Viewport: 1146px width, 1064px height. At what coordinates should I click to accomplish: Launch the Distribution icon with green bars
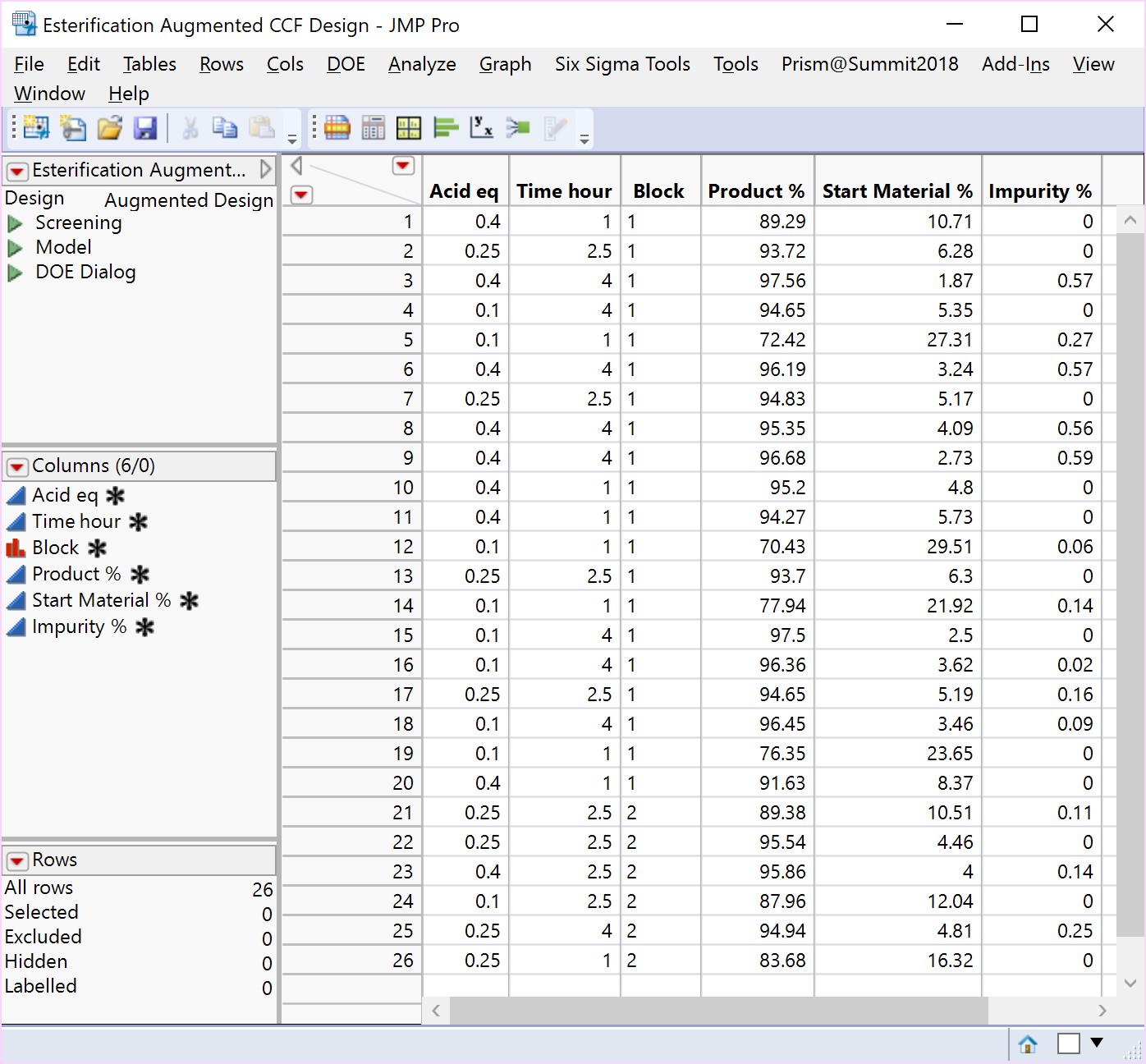click(445, 127)
